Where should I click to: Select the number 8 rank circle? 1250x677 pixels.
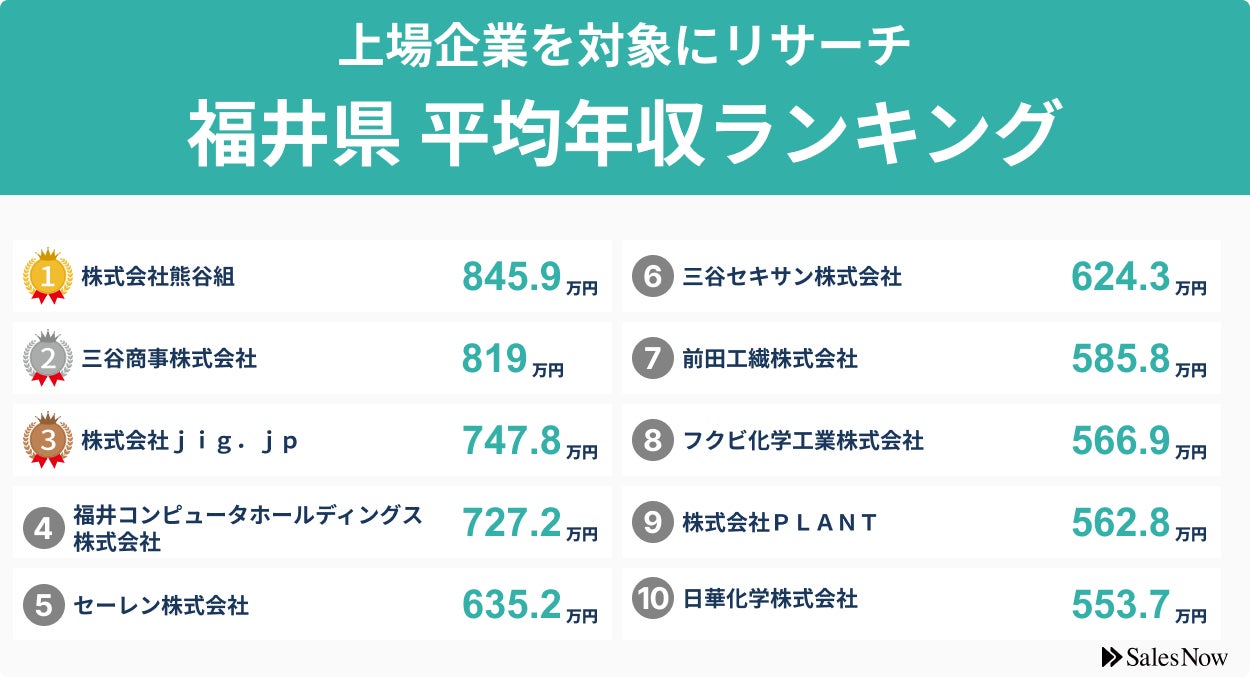[652, 440]
